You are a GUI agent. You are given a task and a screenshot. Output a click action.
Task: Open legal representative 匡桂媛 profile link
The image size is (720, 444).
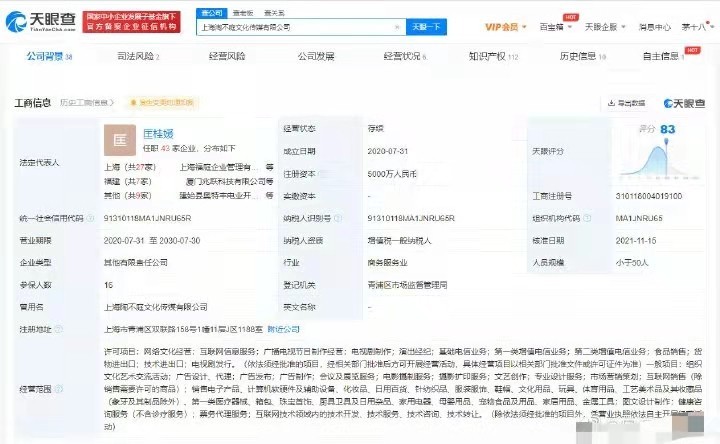pos(158,134)
